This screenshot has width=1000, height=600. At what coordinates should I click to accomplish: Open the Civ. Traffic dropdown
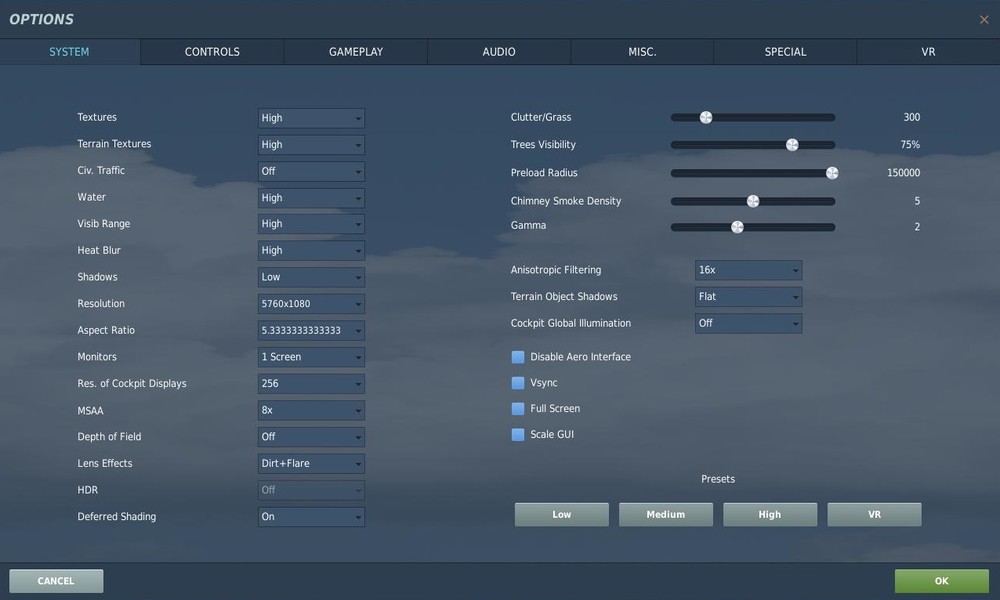(311, 171)
